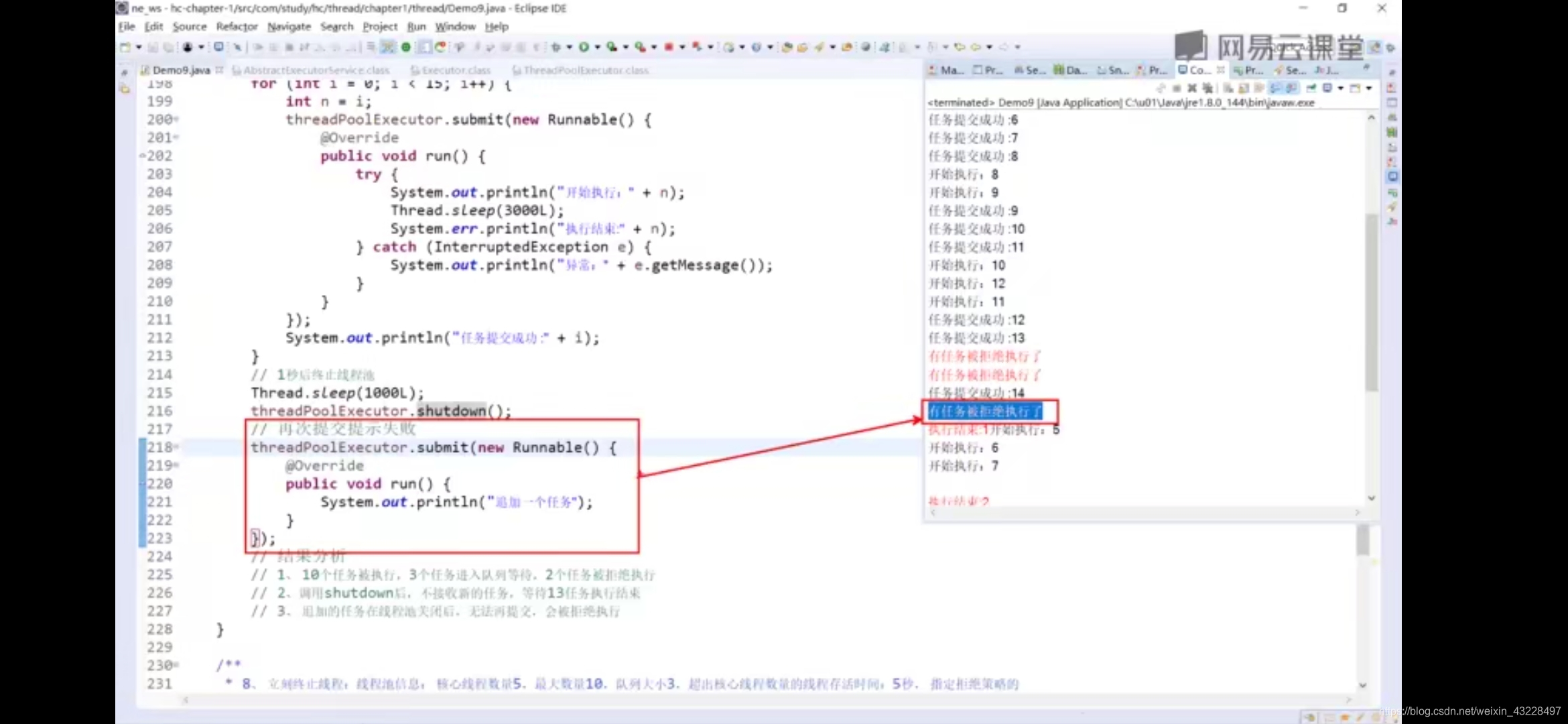Open the Help menu
Viewport: 1568px width, 724px height.
point(497,26)
